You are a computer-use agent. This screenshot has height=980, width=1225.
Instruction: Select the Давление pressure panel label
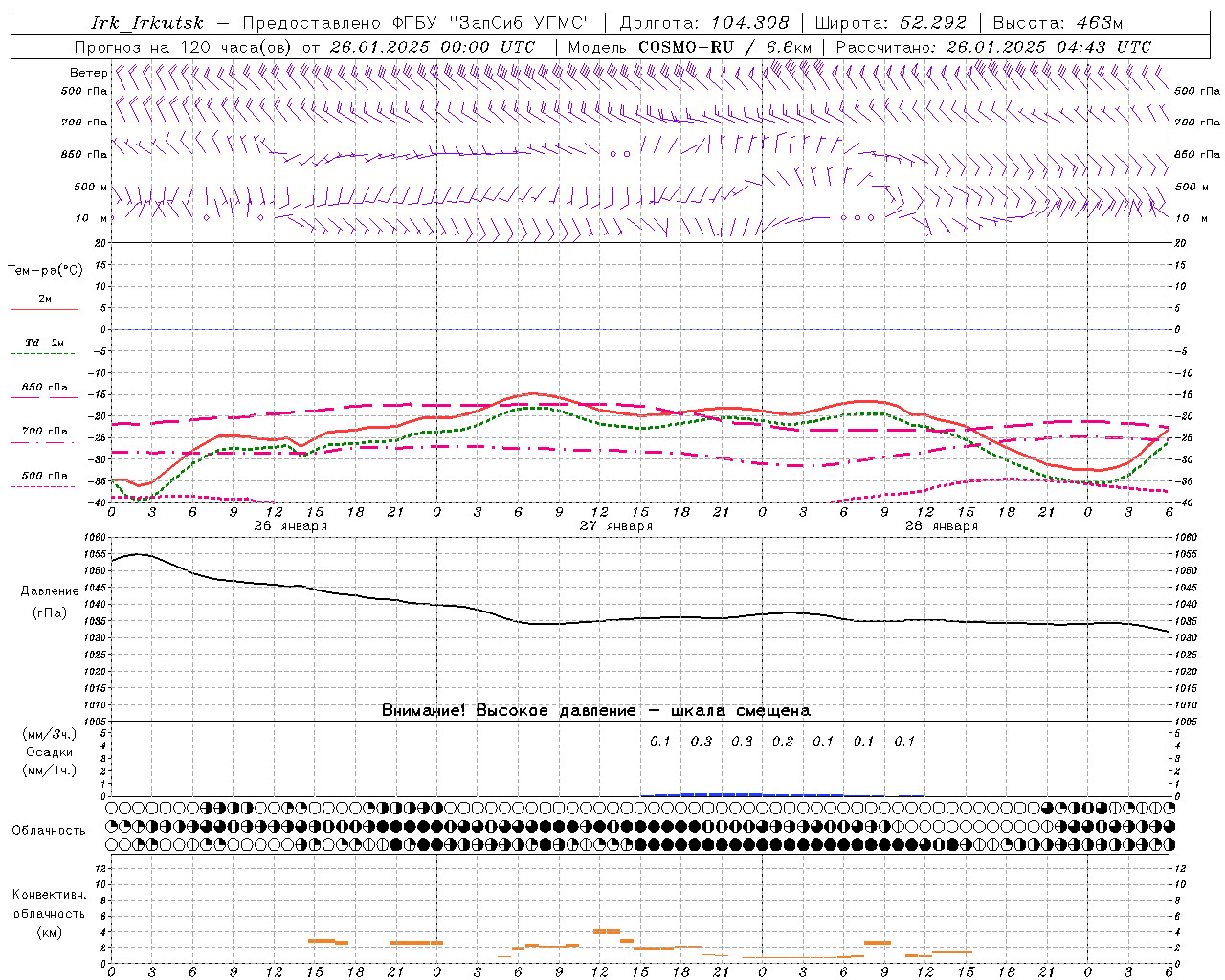(50, 591)
